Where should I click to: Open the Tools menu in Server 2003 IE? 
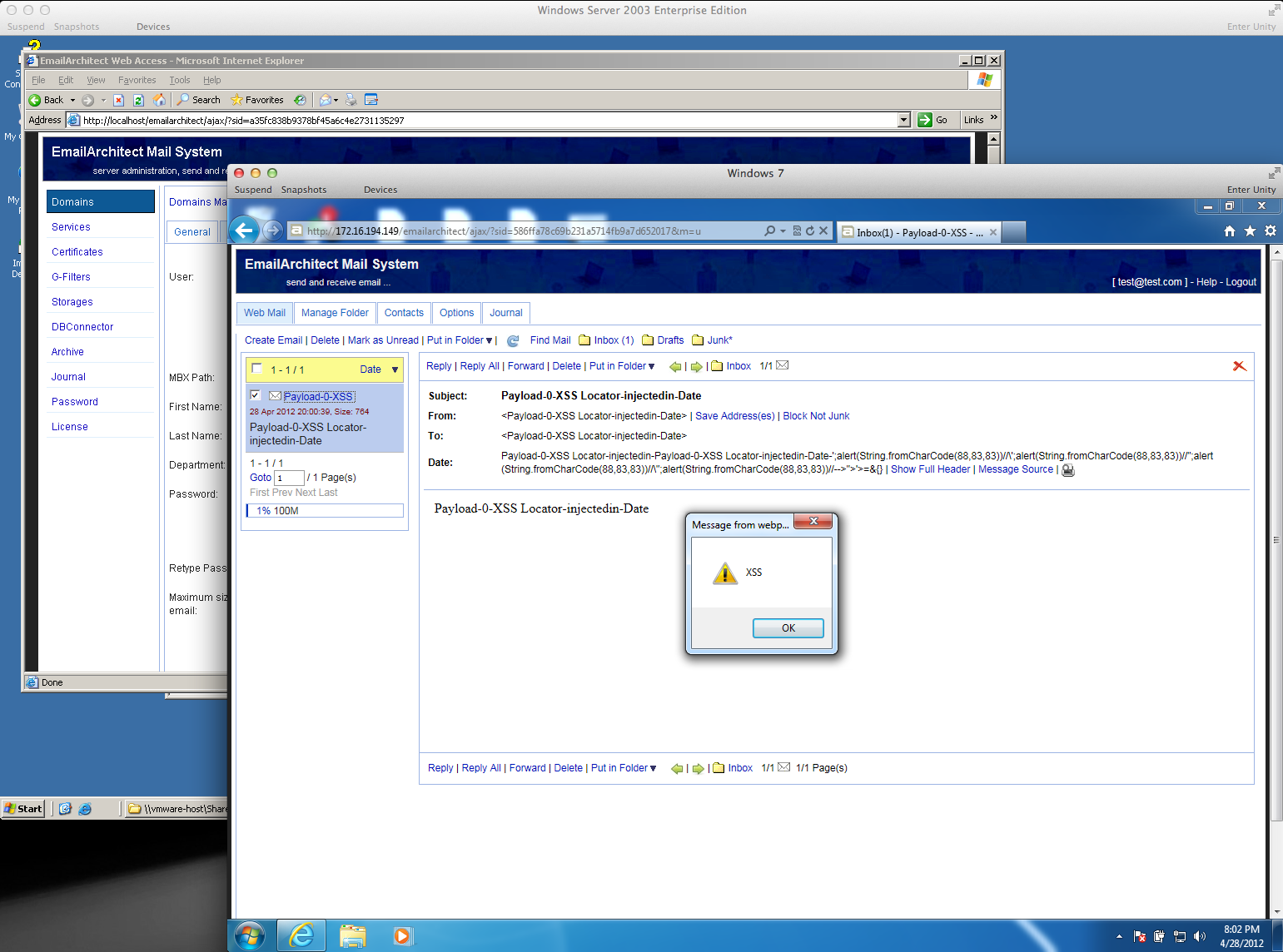click(x=180, y=80)
